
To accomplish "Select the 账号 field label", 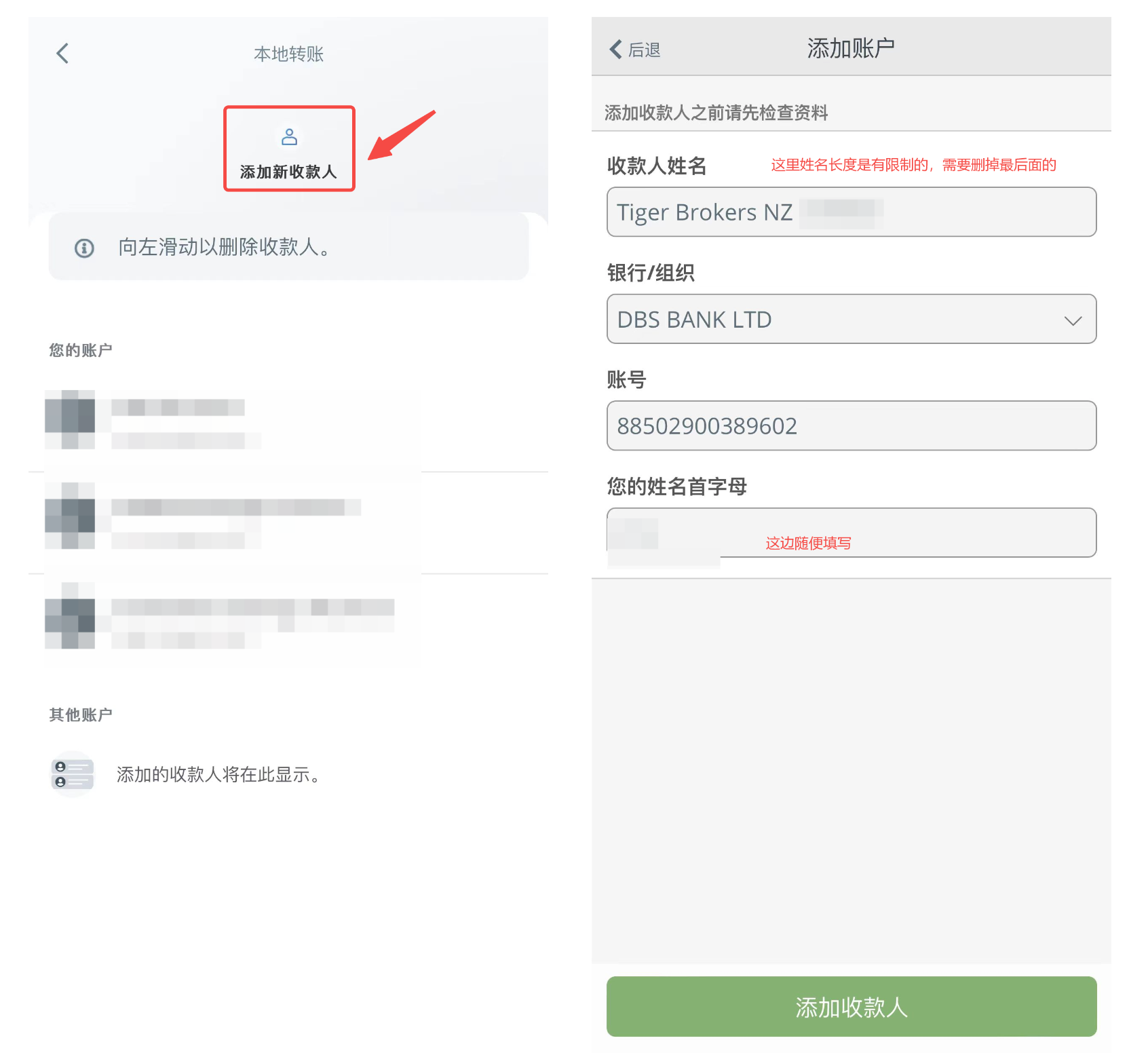I will [626, 379].
